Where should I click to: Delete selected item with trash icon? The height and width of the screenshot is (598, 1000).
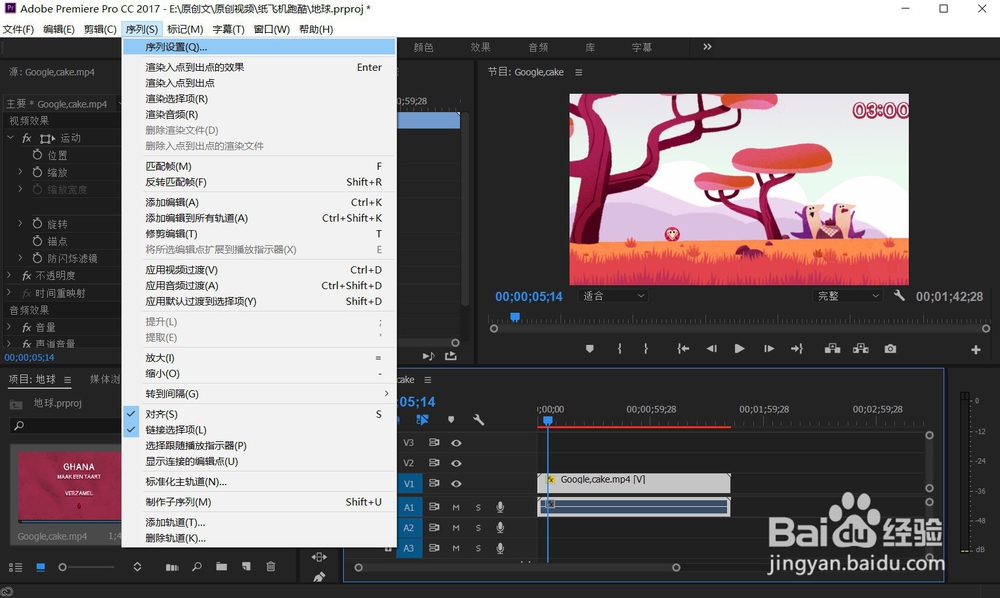tap(270, 566)
